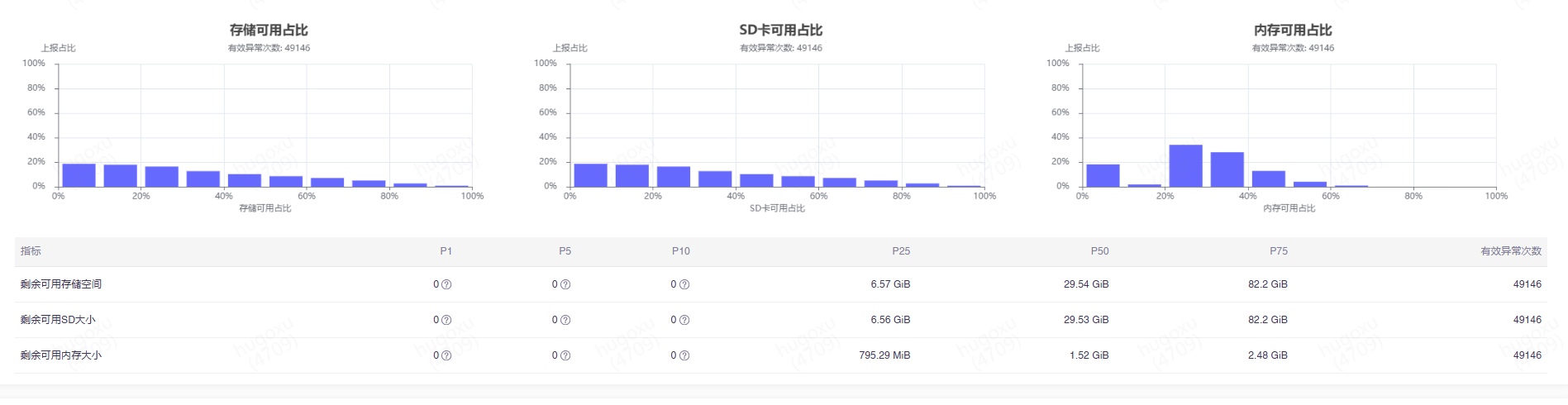Click 49146 count in 剩余可用内存大小 row
The height and width of the screenshot is (405, 1568).
pos(1527,355)
